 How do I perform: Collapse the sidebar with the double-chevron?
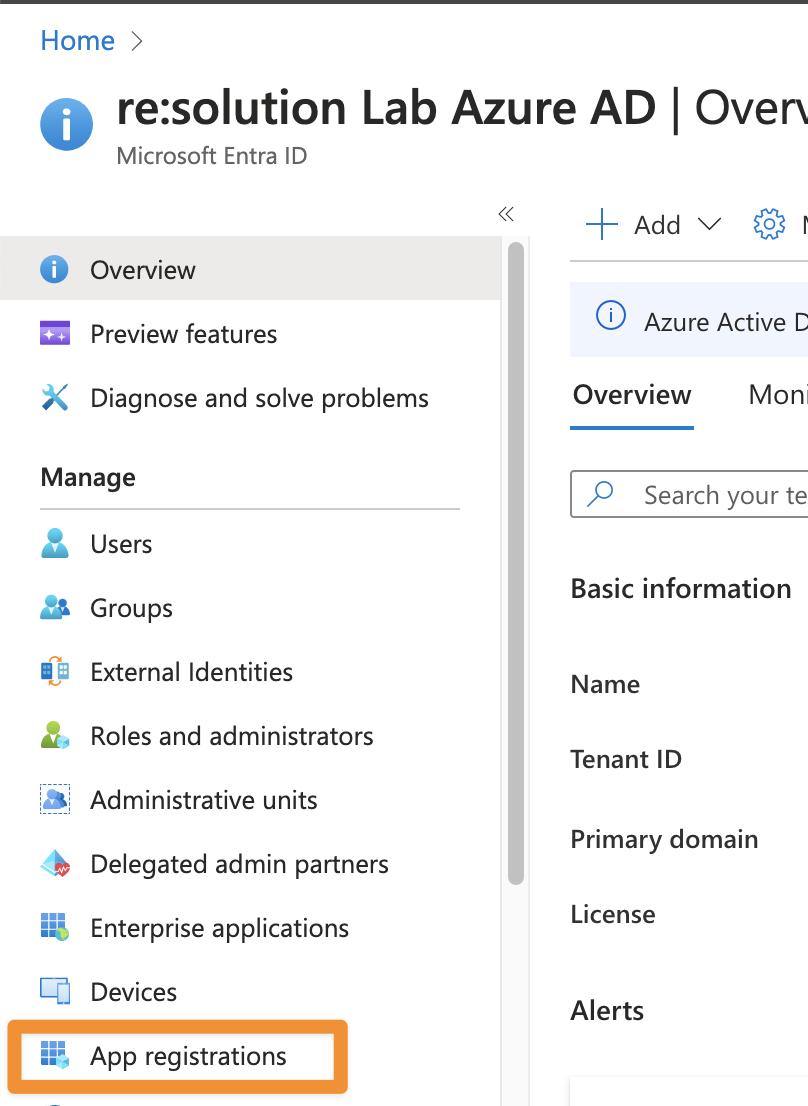(x=506, y=214)
